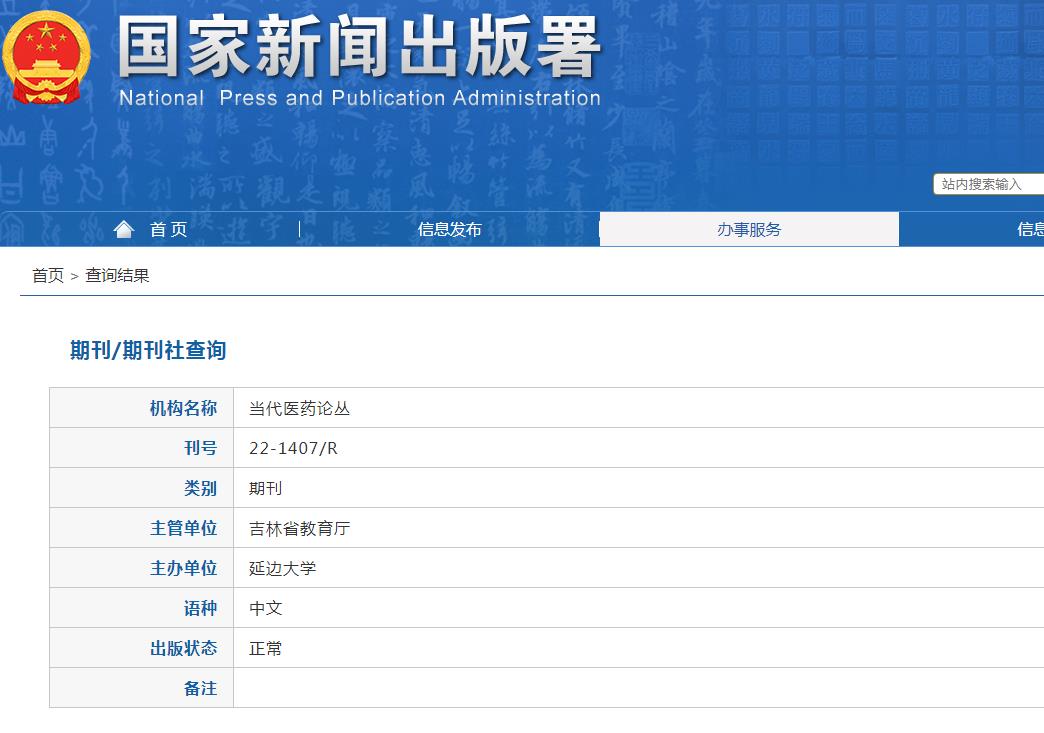This screenshot has height=733, width=1044.
Task: Switch to the 信息发布 tab
Action: click(x=449, y=228)
